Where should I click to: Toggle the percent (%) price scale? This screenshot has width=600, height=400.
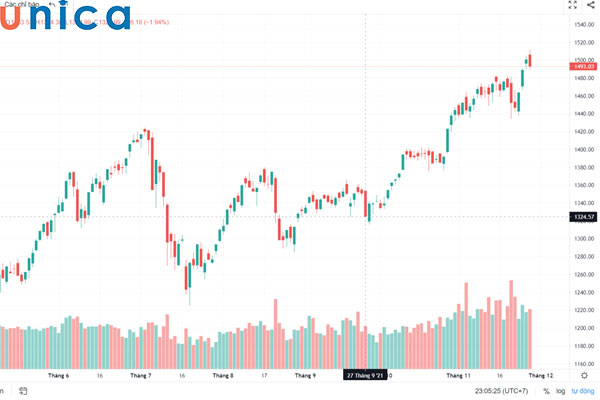click(546, 391)
